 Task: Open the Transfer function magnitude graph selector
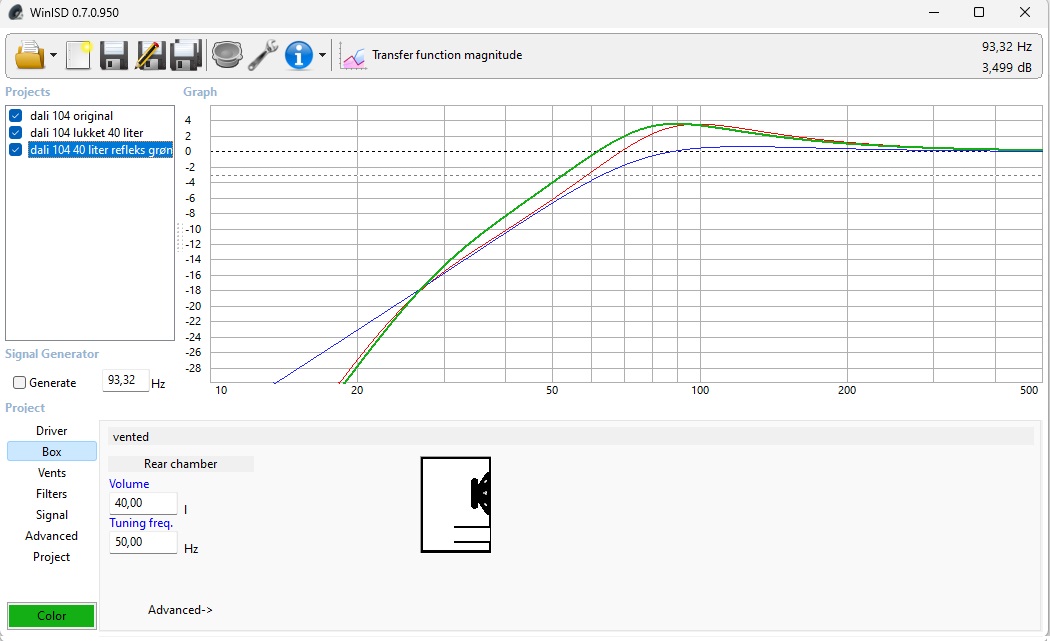(x=447, y=55)
